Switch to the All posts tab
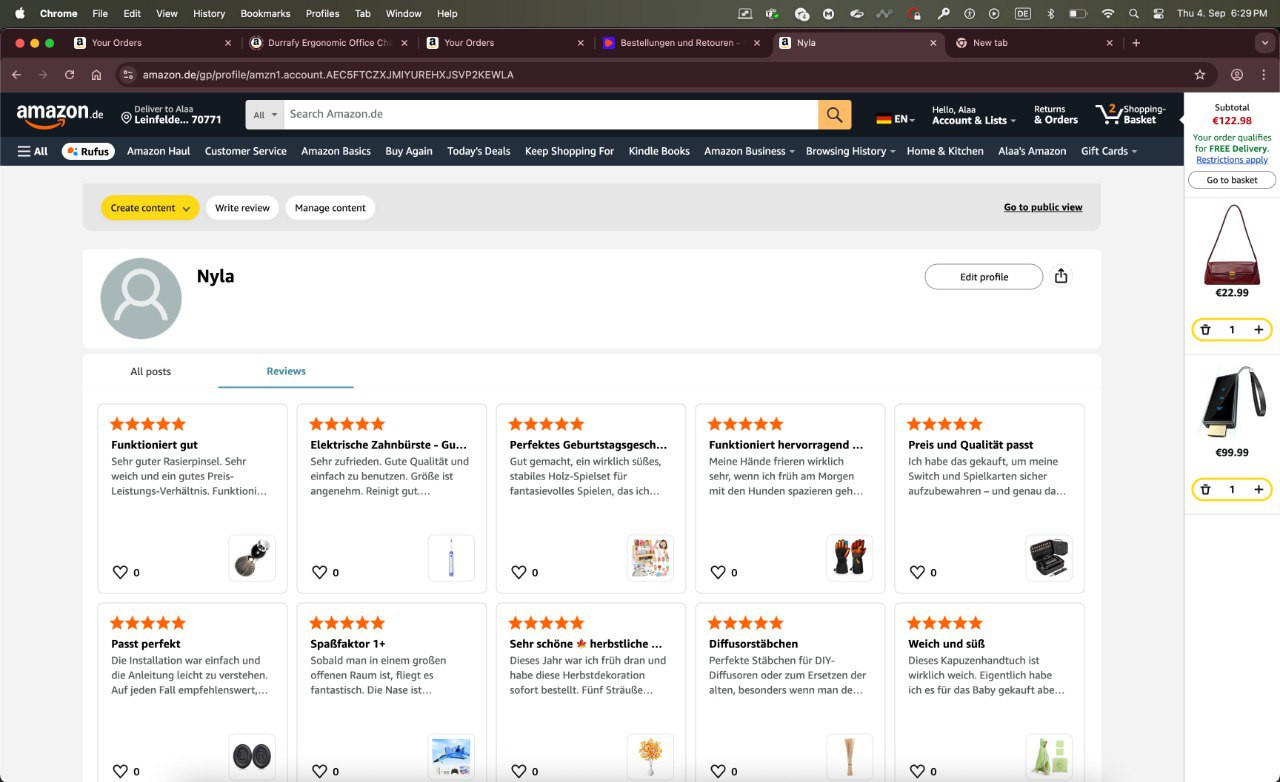The height and width of the screenshot is (782, 1280). (x=151, y=371)
